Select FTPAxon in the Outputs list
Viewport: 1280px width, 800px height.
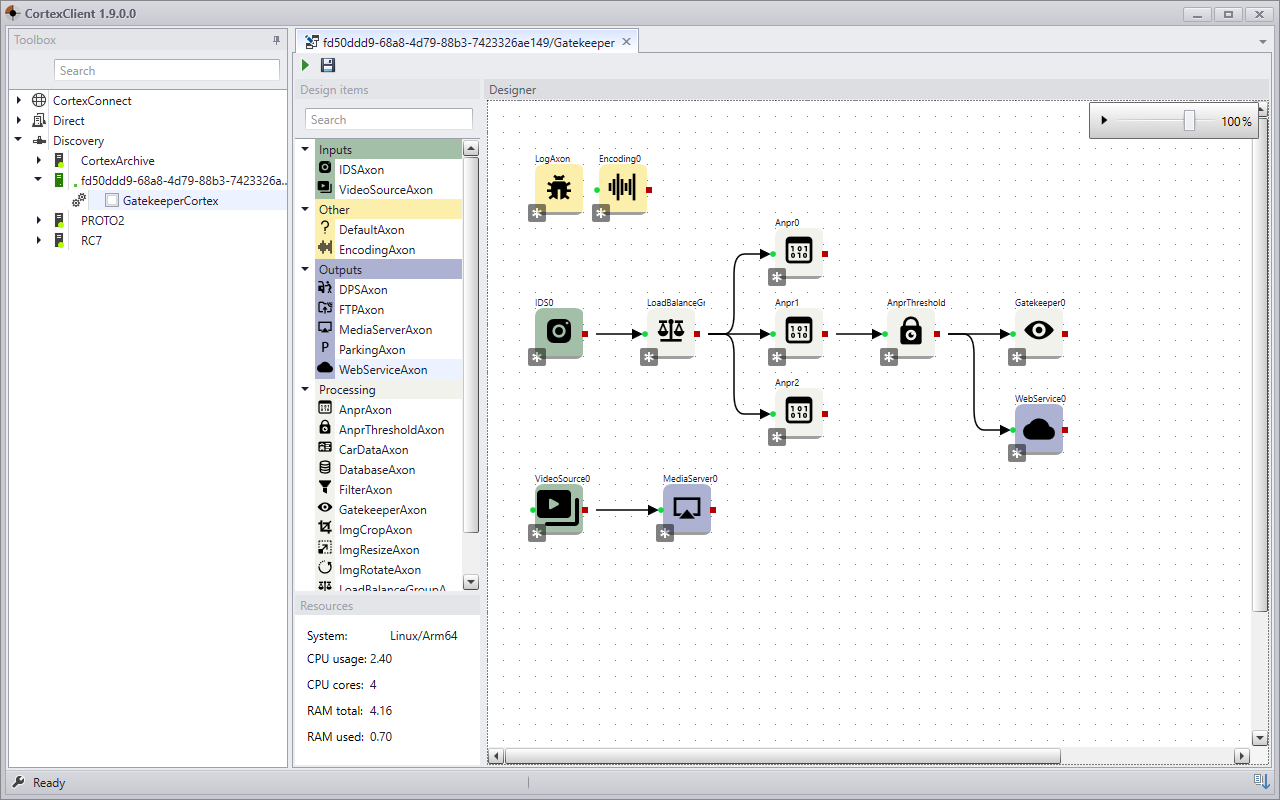click(x=361, y=310)
